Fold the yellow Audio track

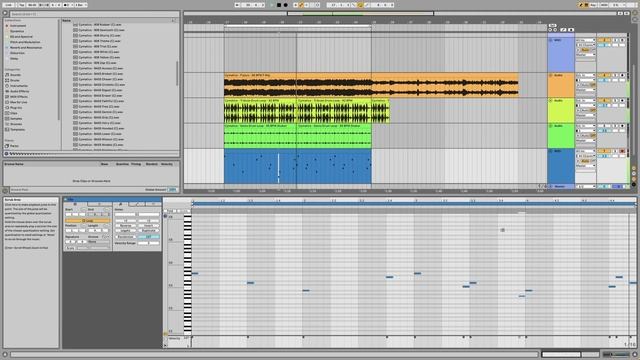click(x=551, y=100)
